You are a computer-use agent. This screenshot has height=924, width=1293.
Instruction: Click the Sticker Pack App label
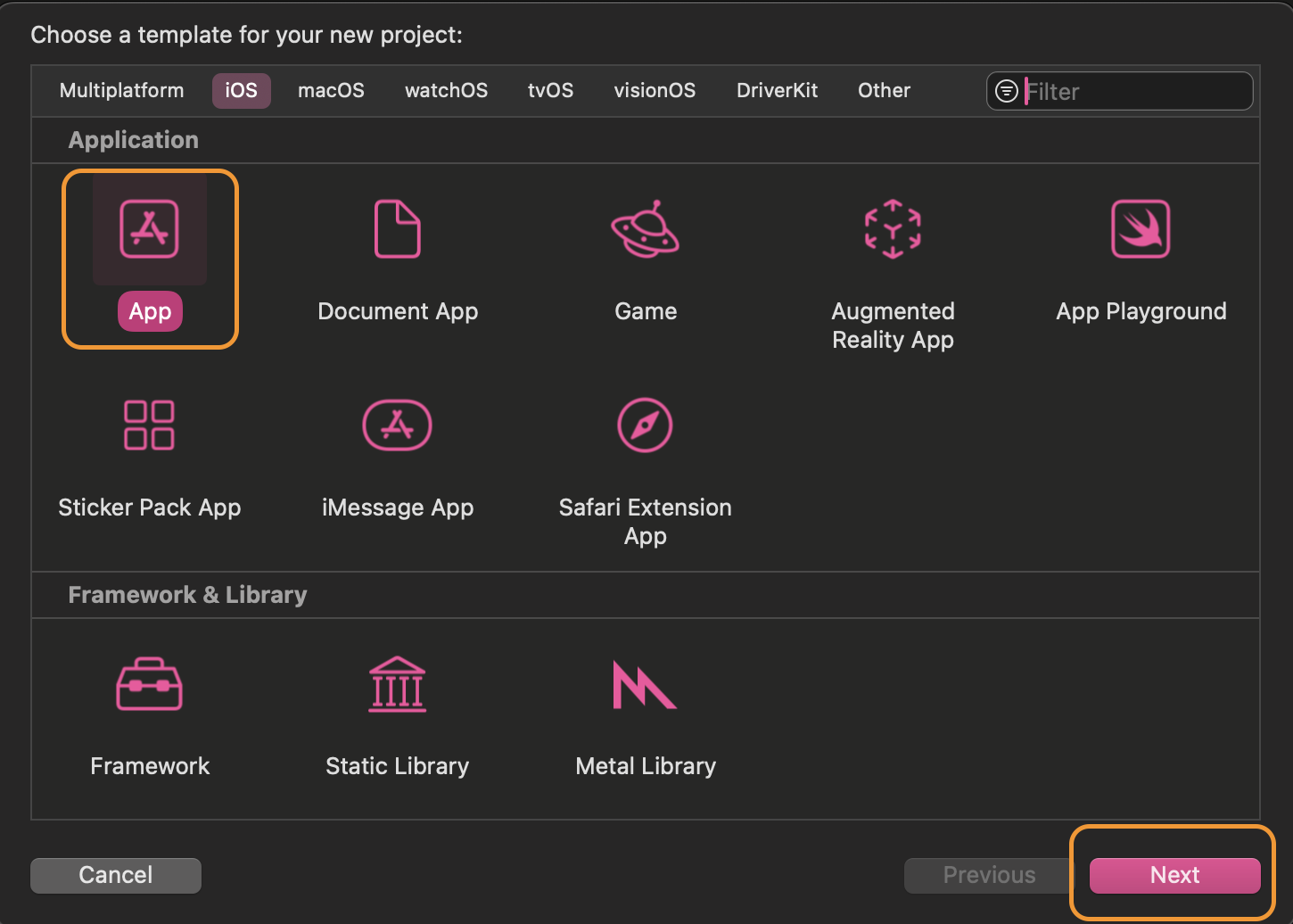click(150, 507)
